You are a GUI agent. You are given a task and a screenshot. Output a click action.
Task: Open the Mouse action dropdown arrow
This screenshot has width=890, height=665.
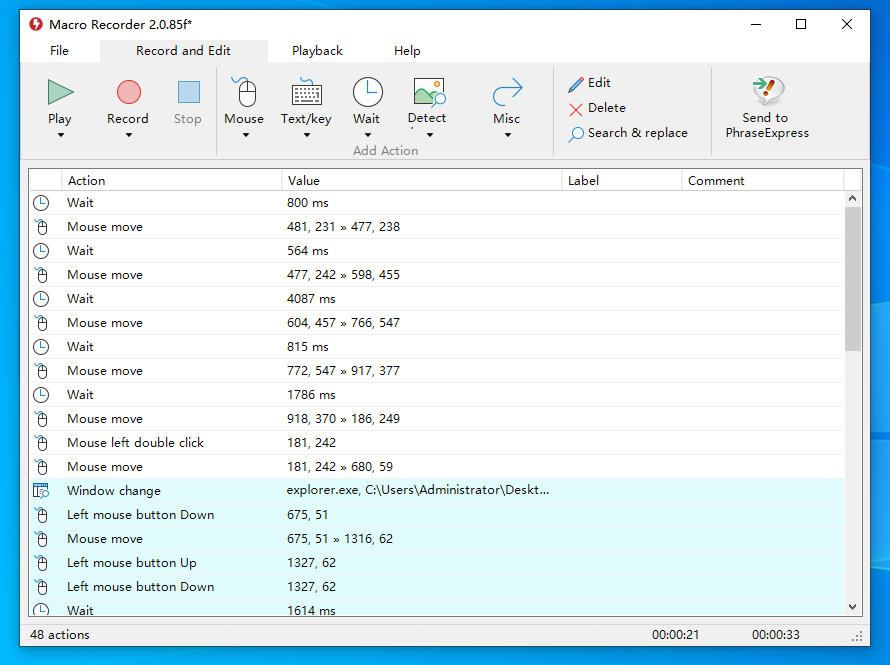(x=246, y=135)
